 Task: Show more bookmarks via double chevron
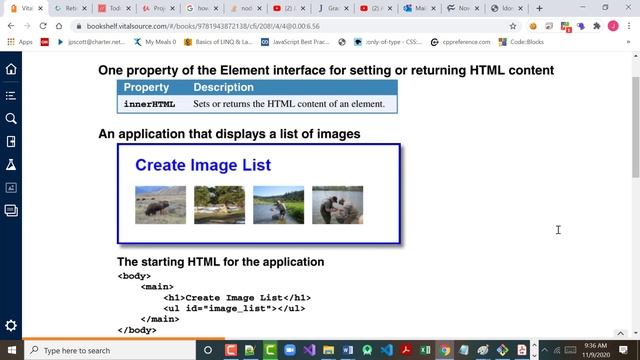point(628,42)
